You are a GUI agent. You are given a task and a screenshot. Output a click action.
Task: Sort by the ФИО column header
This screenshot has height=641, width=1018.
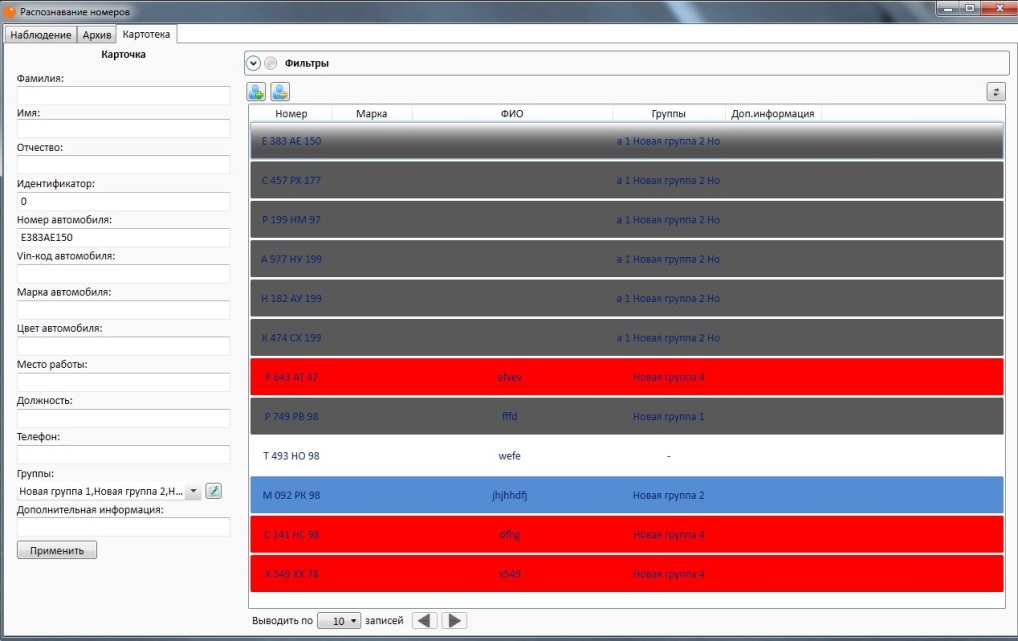pyautogui.click(x=512, y=114)
